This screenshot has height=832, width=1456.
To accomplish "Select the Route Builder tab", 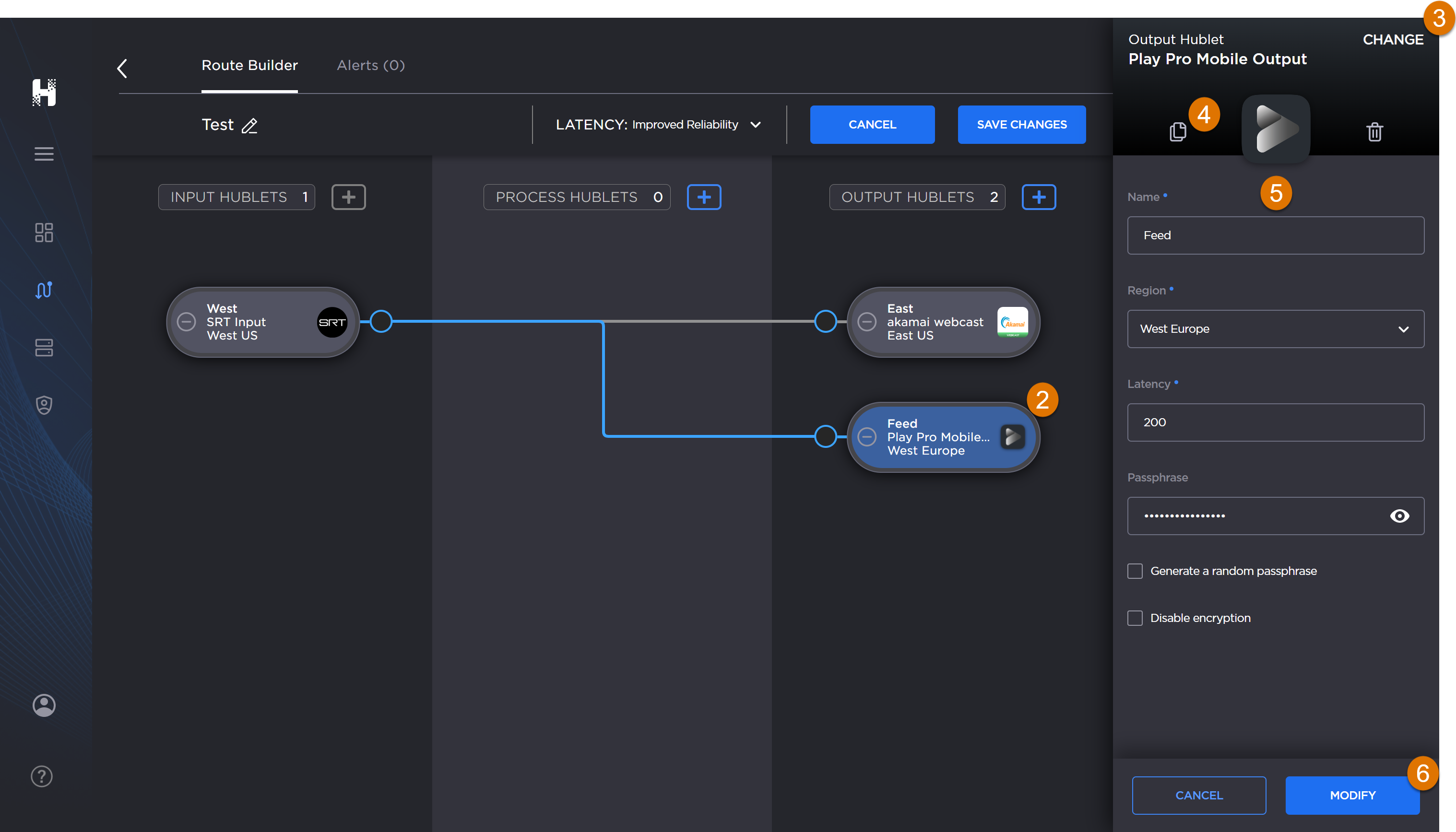I will (x=250, y=65).
